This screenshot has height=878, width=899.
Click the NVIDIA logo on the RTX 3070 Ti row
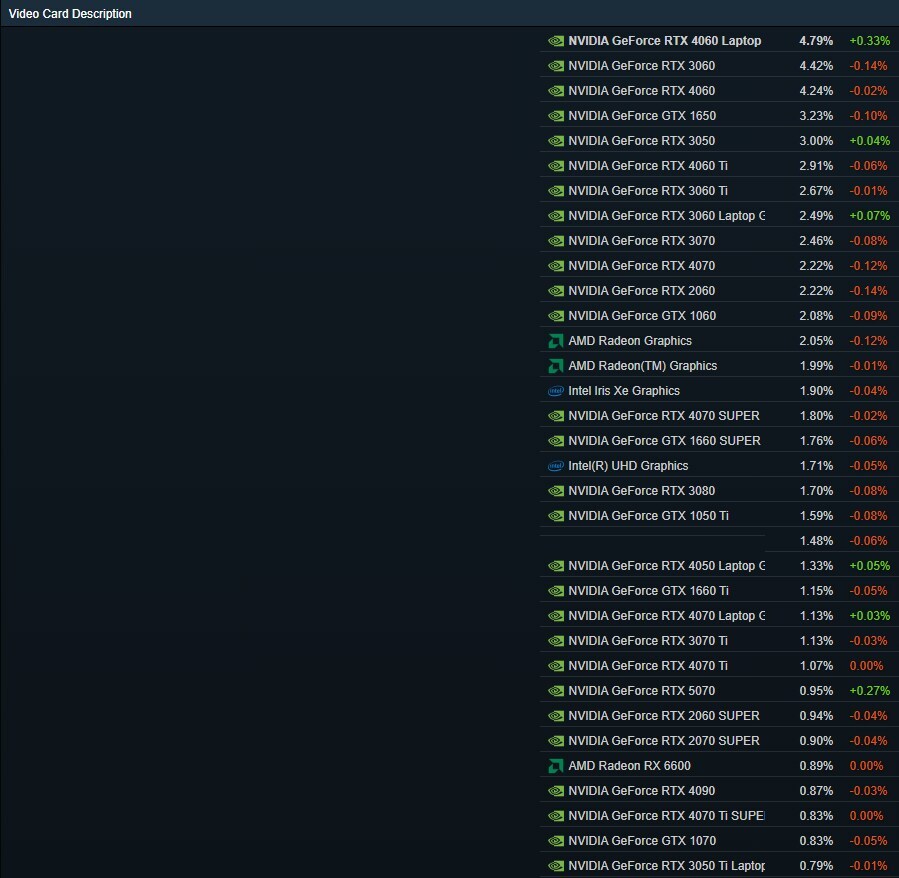click(556, 641)
